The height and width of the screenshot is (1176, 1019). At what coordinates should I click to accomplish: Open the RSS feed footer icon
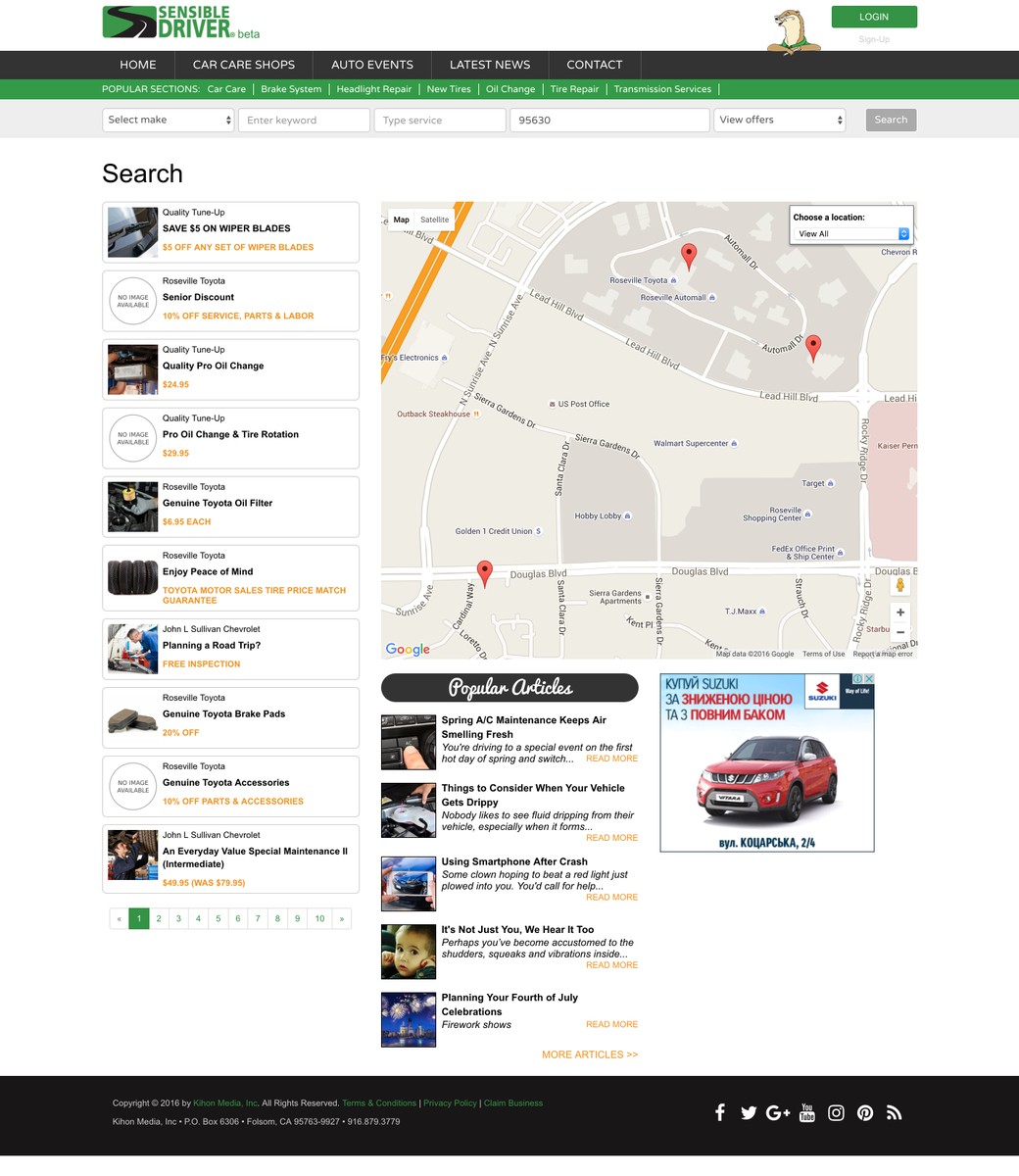point(894,1112)
